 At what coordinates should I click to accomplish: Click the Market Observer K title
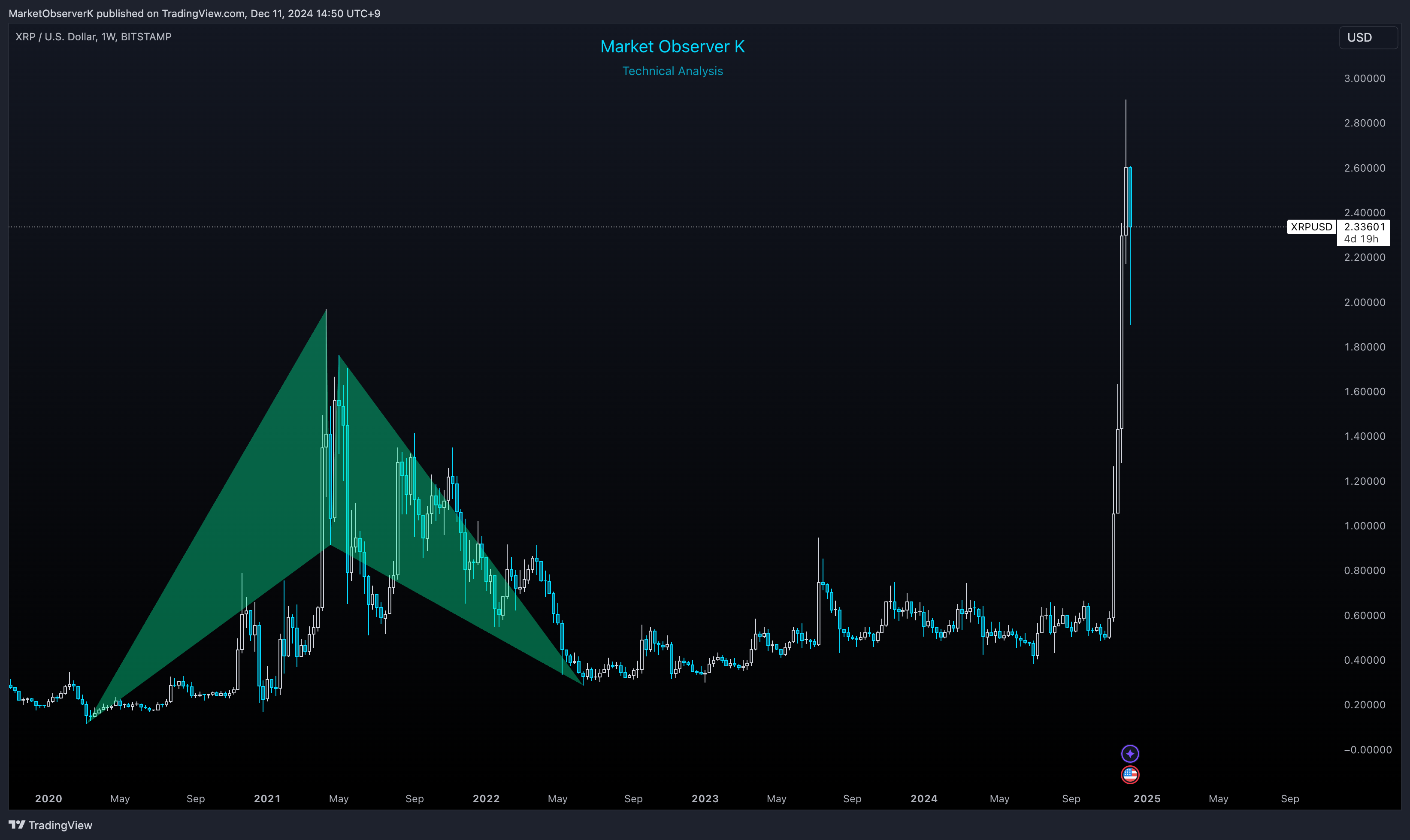click(x=672, y=46)
